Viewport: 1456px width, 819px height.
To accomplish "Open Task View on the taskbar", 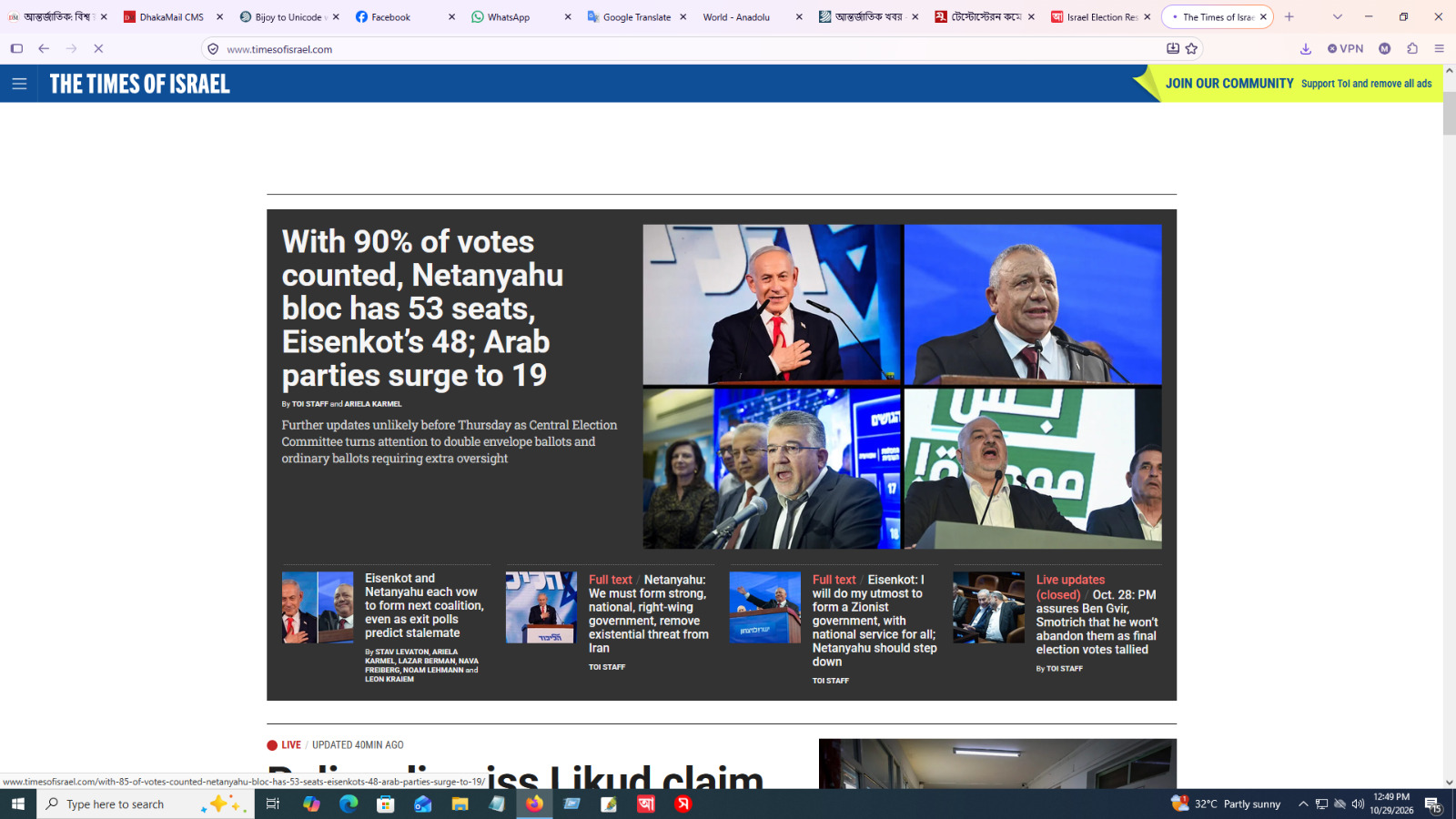I will click(x=272, y=804).
